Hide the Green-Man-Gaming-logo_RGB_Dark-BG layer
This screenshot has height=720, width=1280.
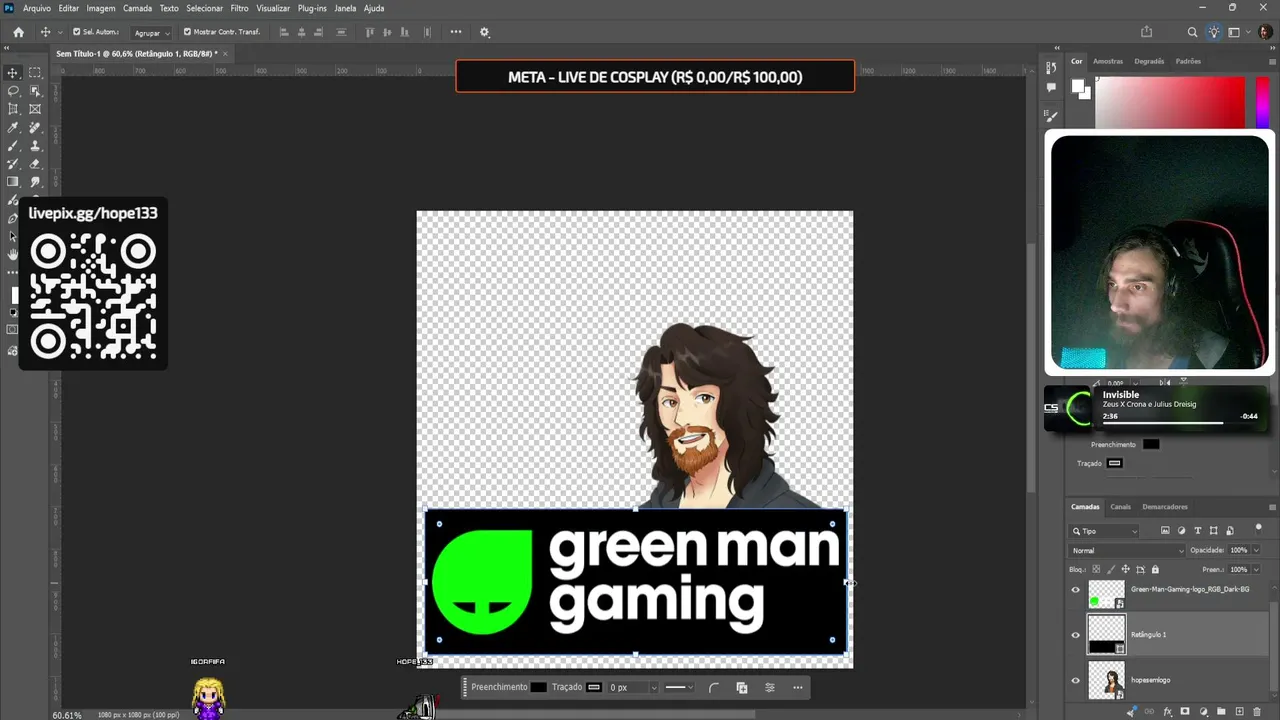tap(1076, 590)
